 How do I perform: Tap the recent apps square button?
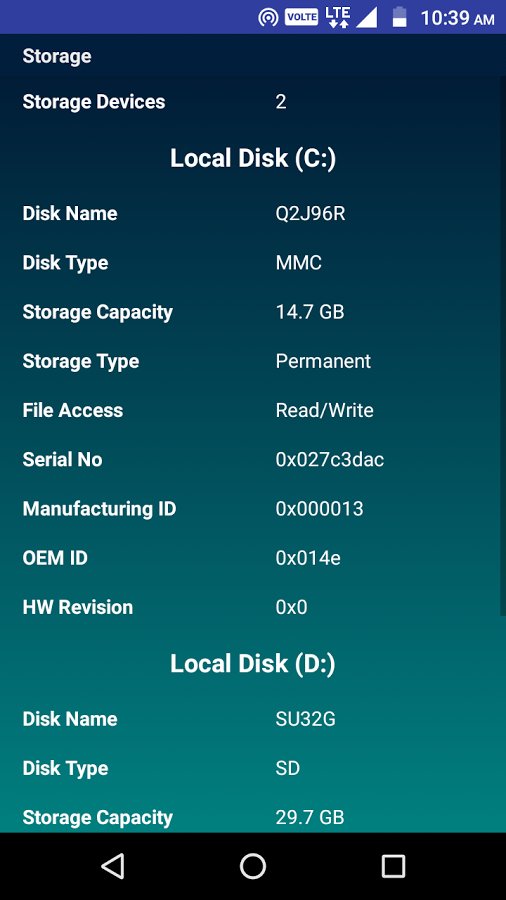[393, 866]
